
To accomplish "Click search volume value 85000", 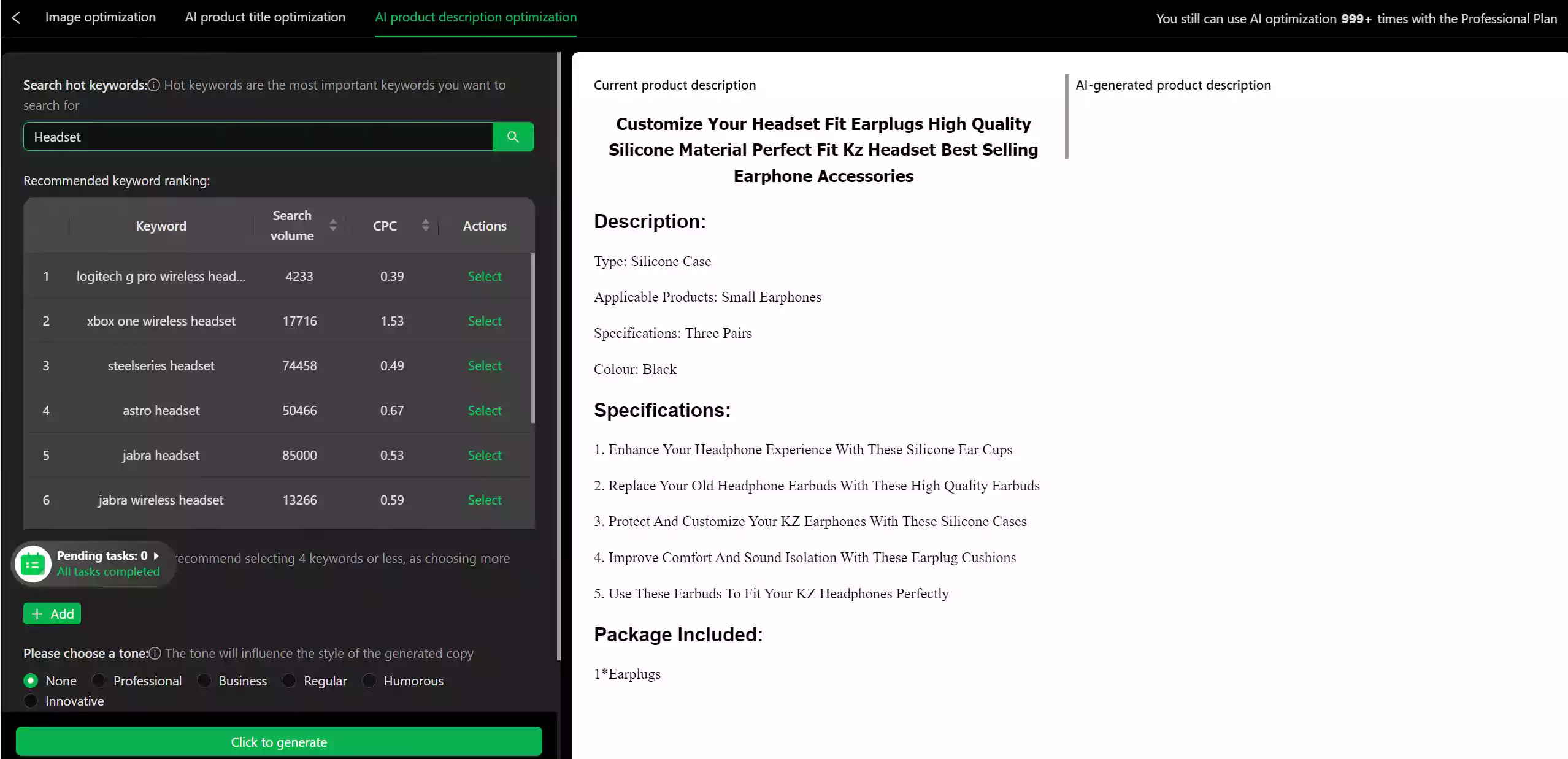I will point(299,456).
